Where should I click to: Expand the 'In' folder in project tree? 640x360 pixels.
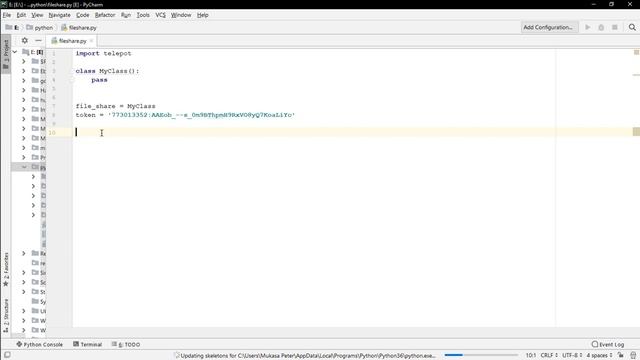pos(24,109)
